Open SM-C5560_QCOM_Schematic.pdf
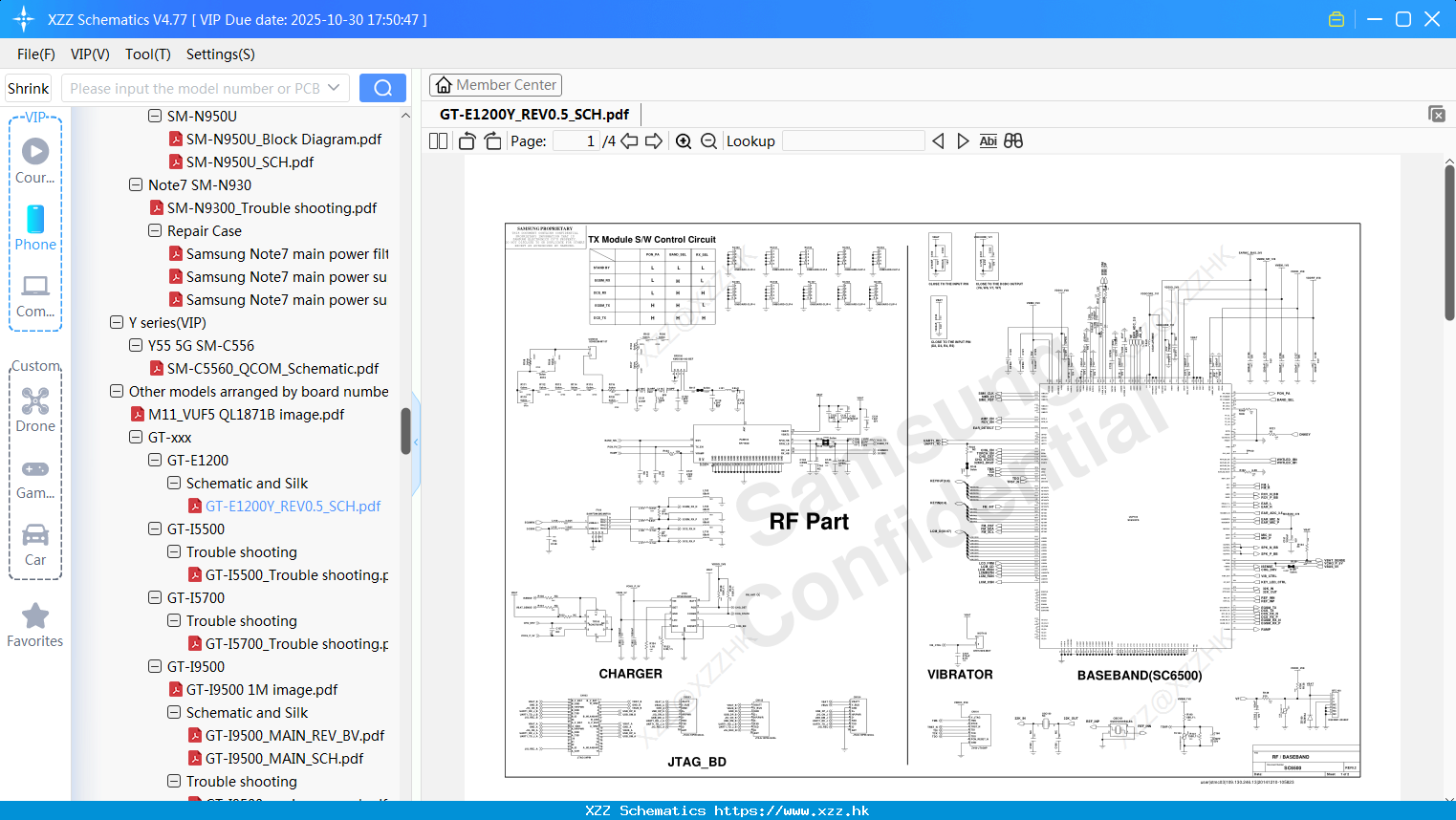 pos(272,368)
